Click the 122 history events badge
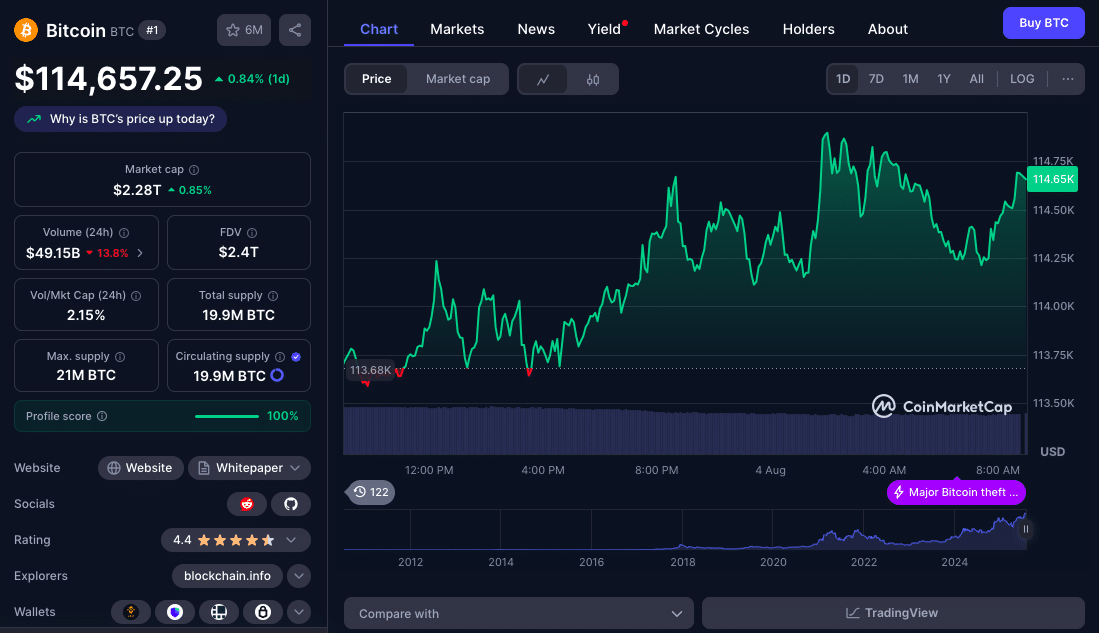 click(x=371, y=492)
